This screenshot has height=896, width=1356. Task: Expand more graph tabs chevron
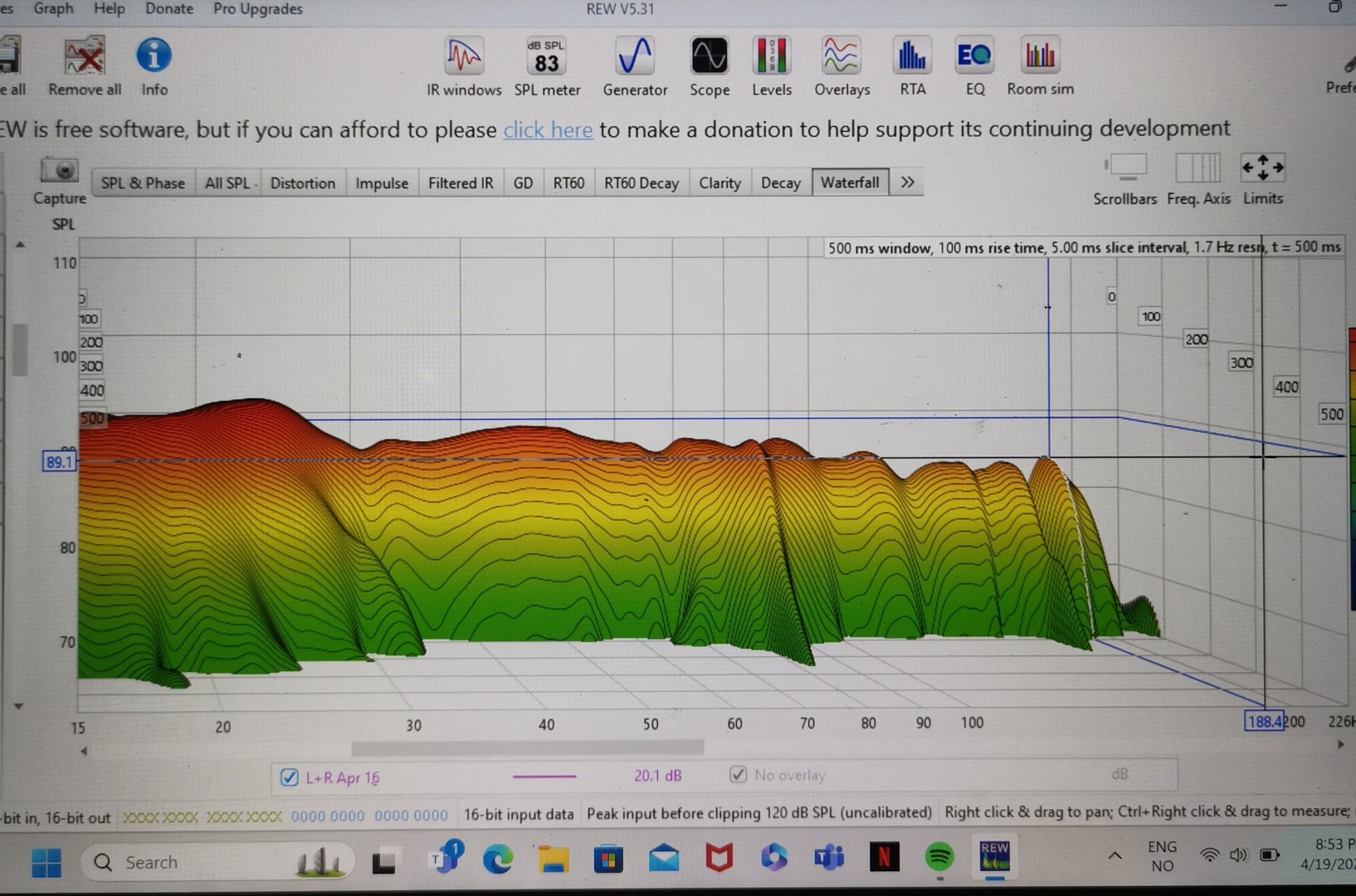click(908, 183)
